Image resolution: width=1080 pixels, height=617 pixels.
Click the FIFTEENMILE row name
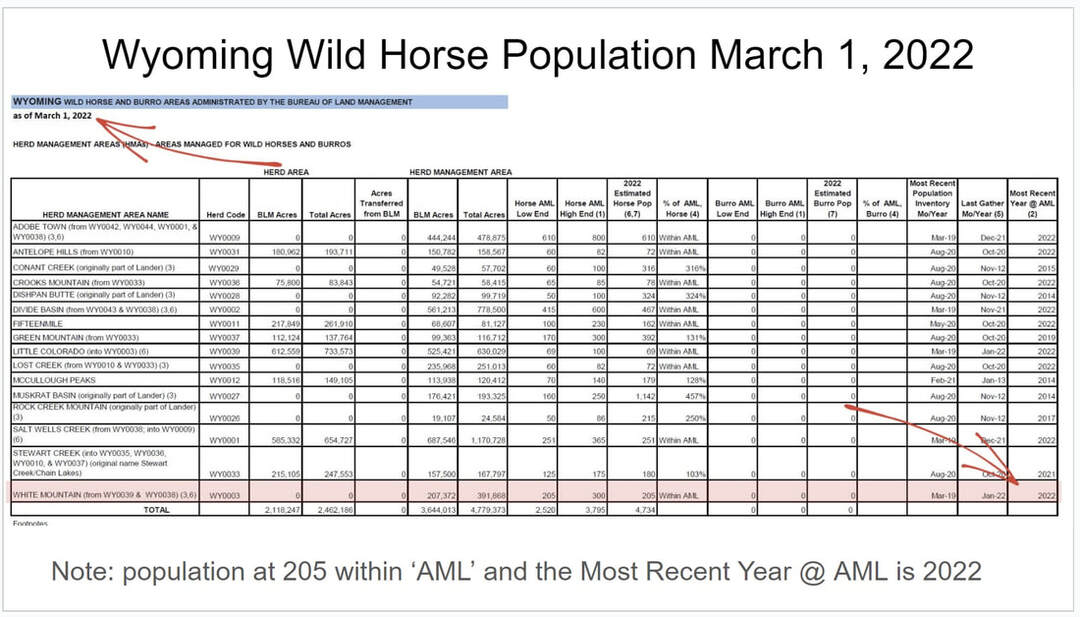[41, 325]
